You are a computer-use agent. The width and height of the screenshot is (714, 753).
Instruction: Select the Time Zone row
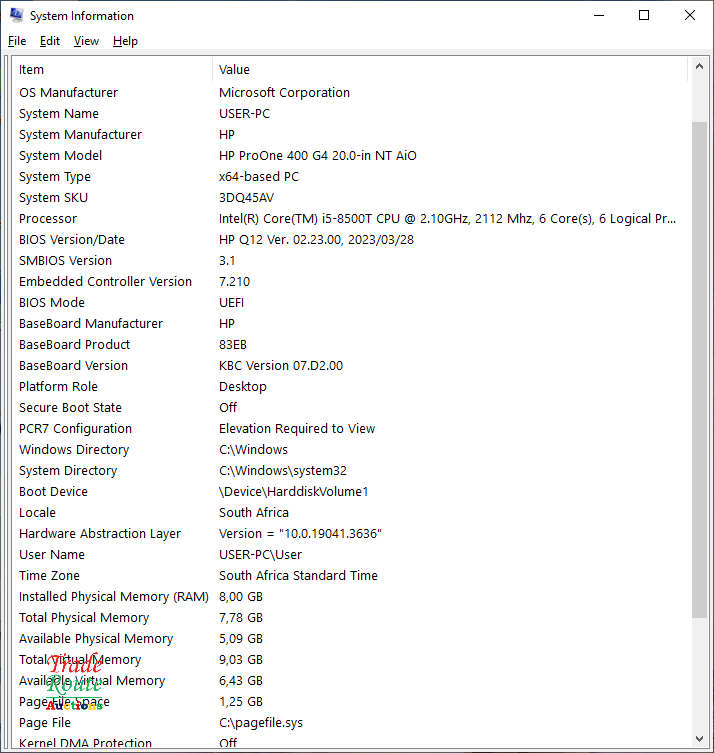[350, 576]
